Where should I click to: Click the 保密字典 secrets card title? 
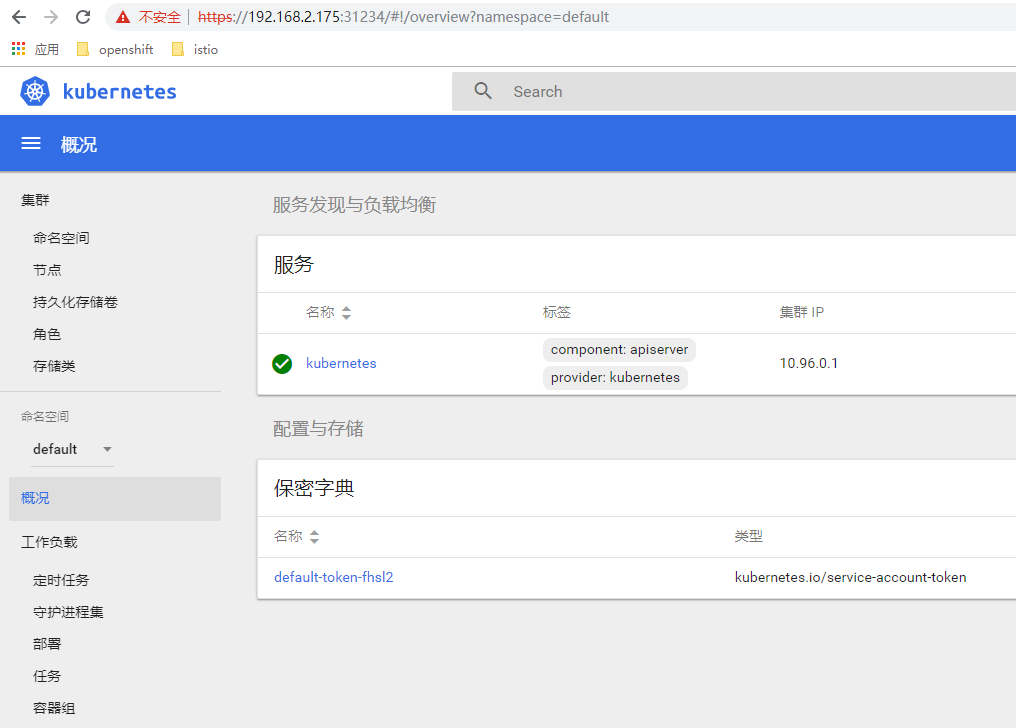[x=314, y=488]
